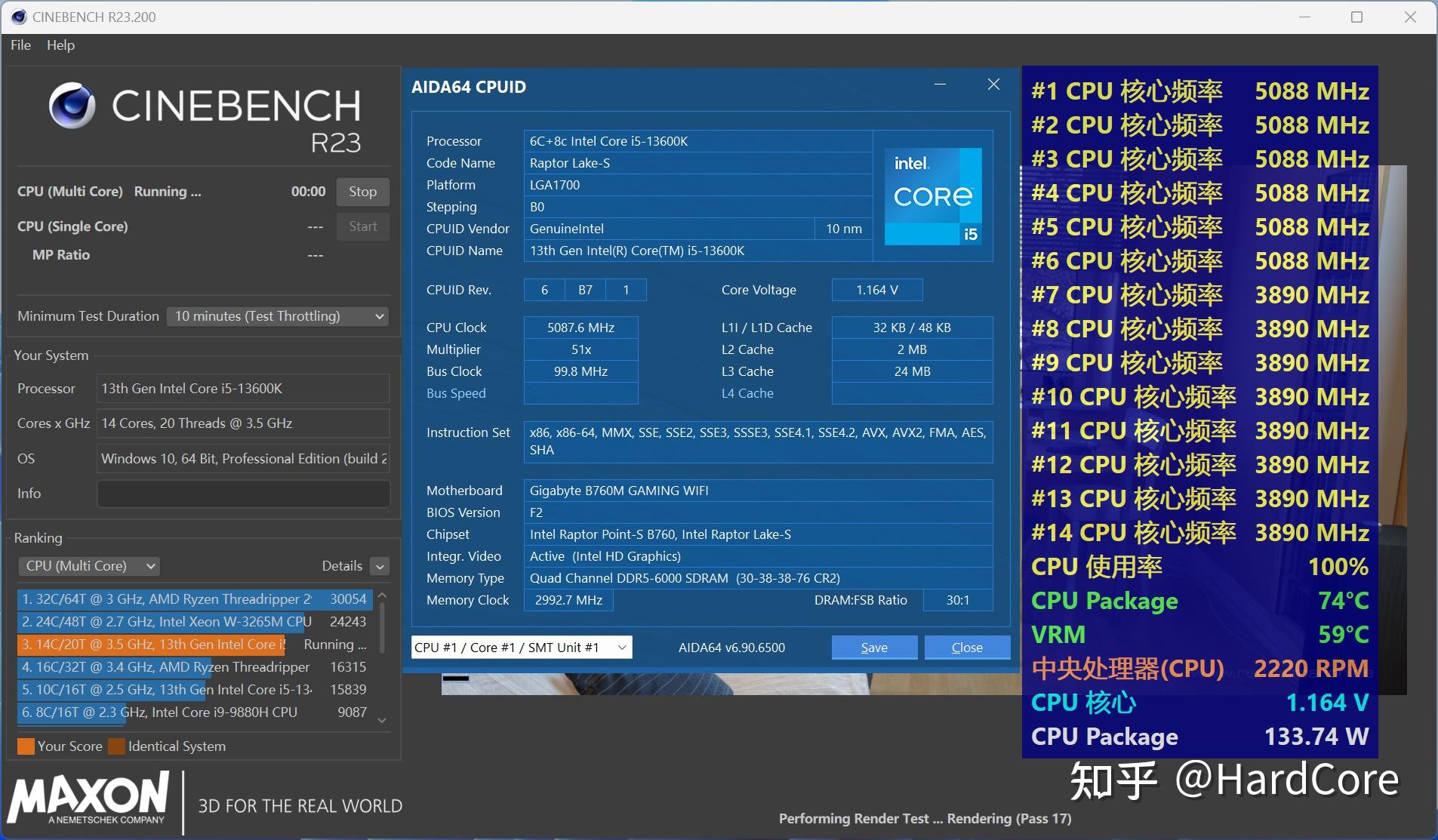Open the File menu

coord(20,45)
